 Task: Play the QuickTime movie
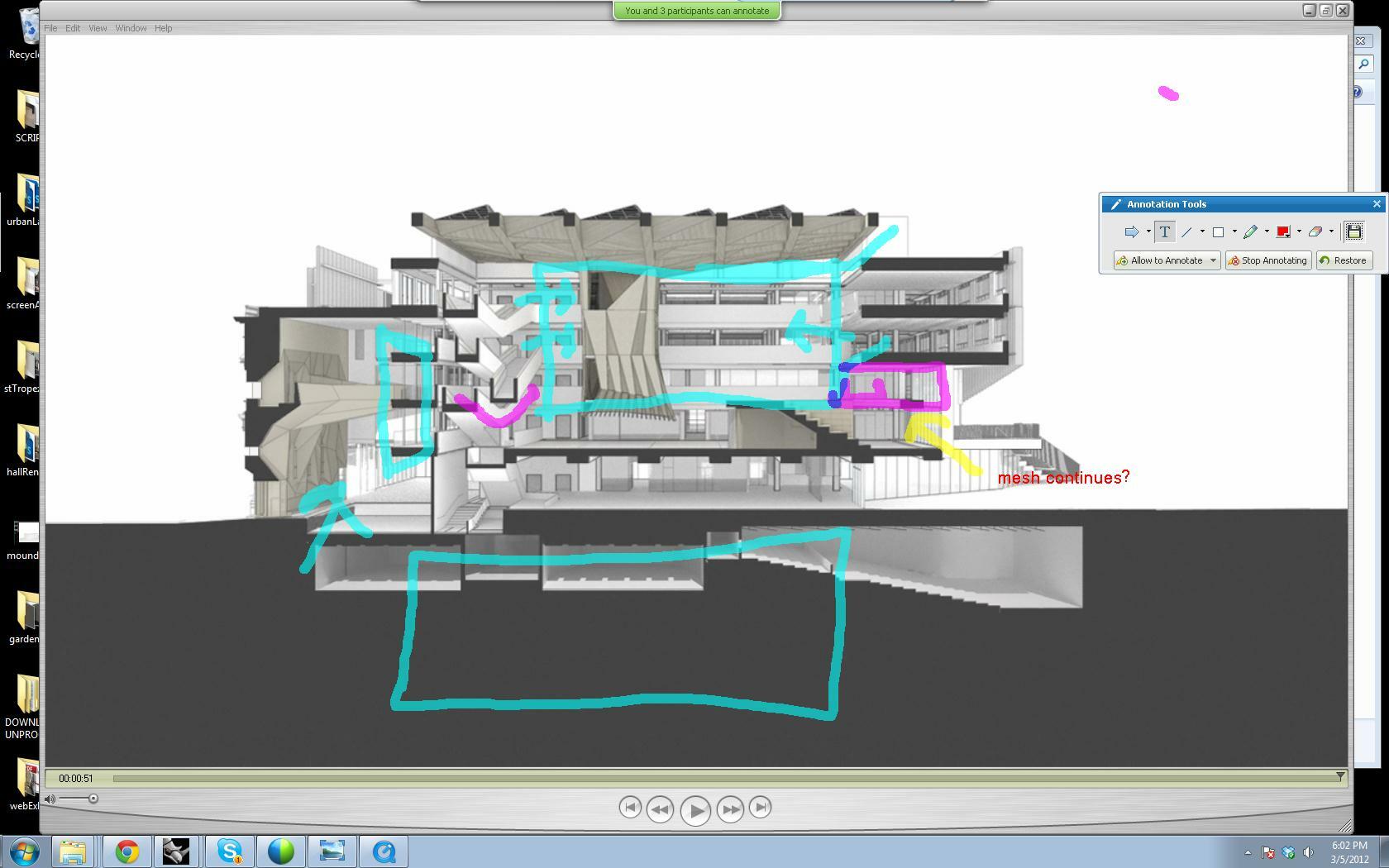point(695,810)
